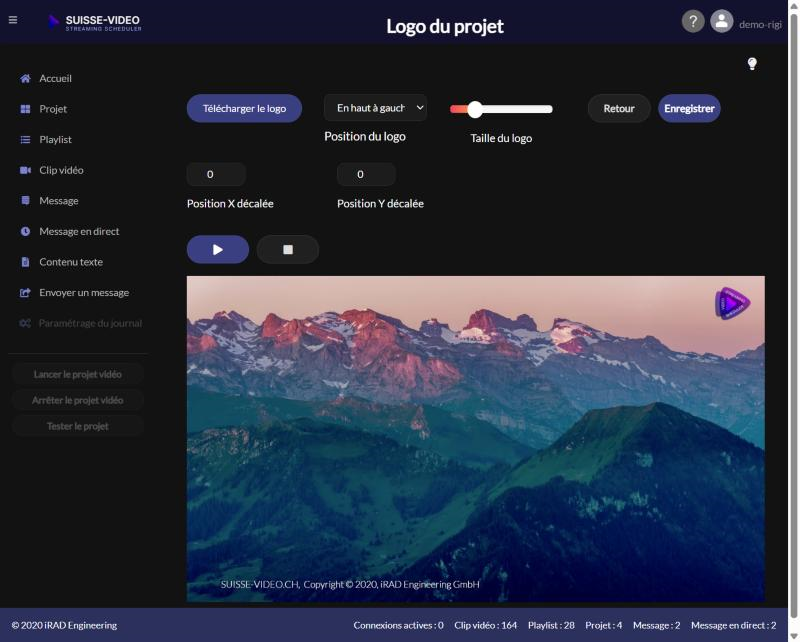Click the © 2020 iRAD Engineering footer text
800x642 pixels.
click(x=64, y=625)
